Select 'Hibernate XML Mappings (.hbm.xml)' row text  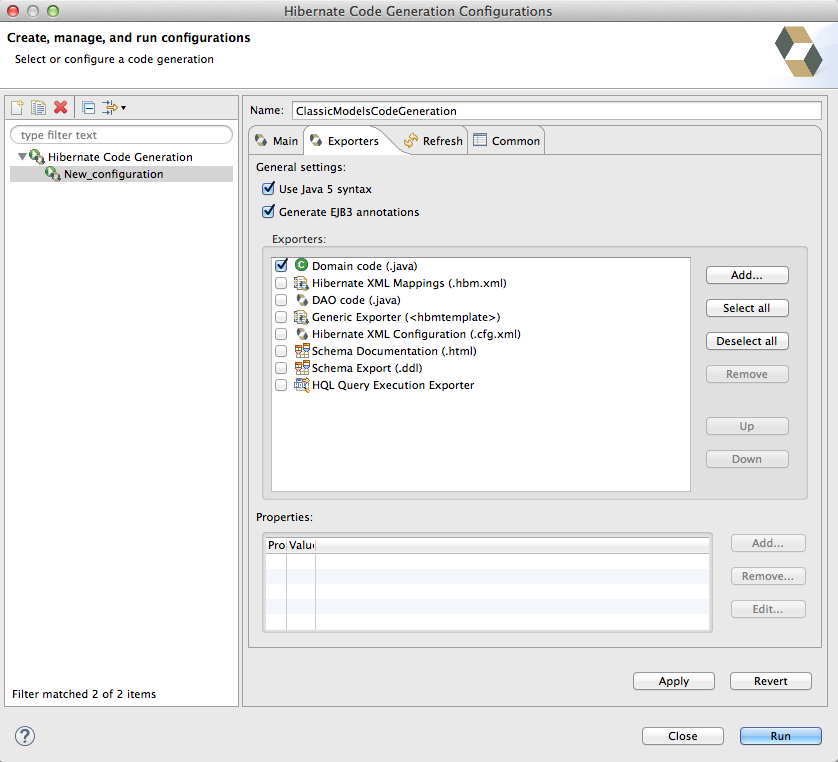pyautogui.click(x=409, y=283)
